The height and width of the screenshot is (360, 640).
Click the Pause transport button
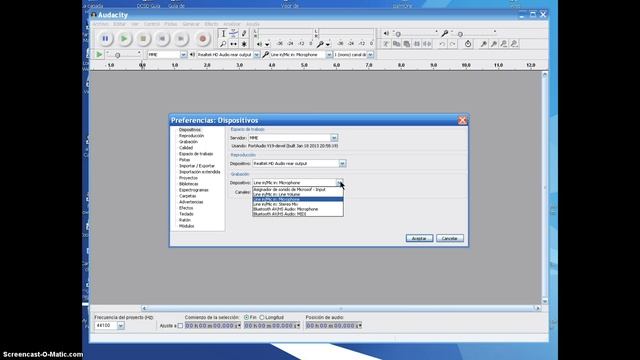[105, 39]
